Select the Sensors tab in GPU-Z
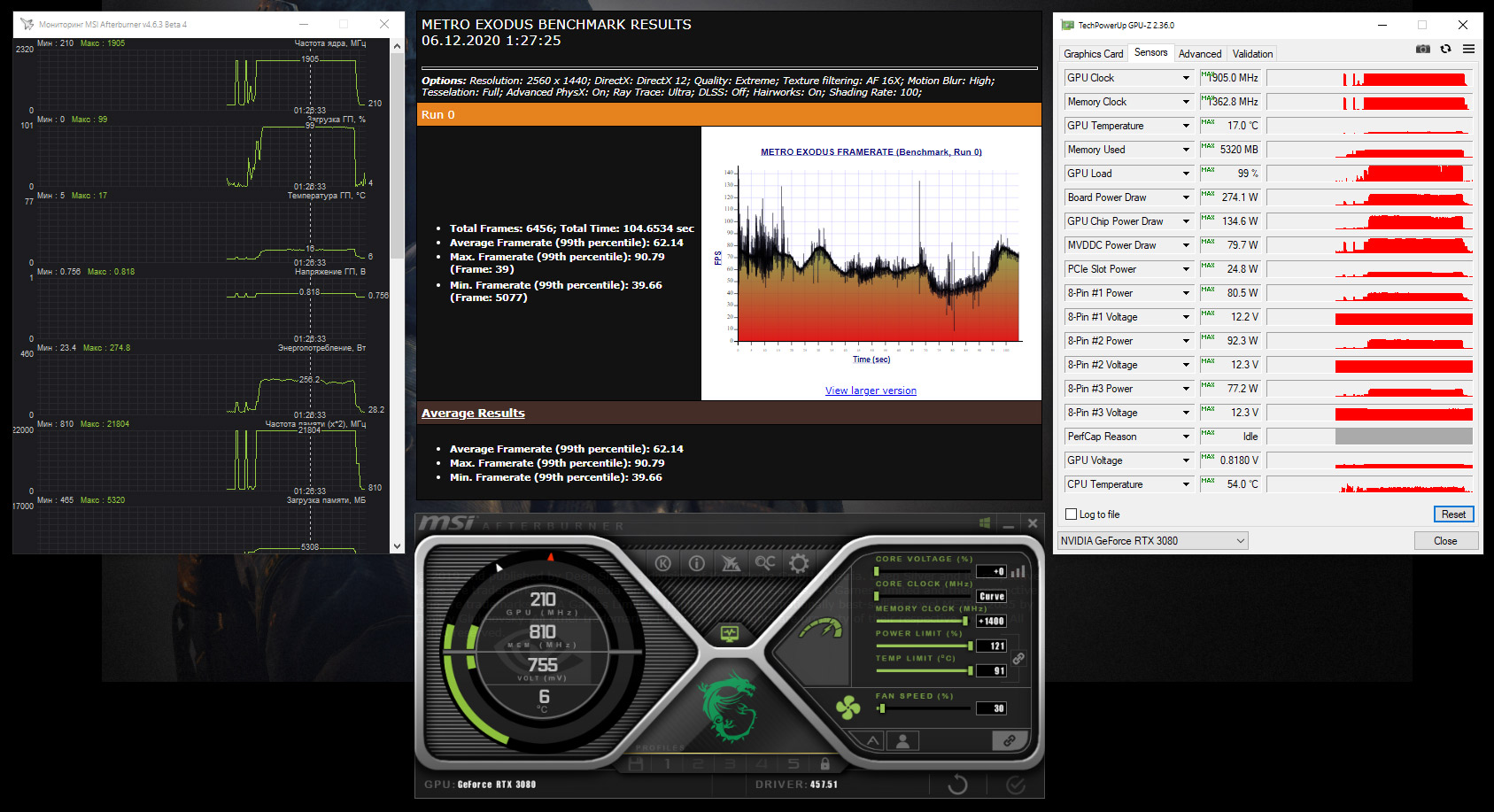This screenshot has width=1494, height=812. 1151,53
